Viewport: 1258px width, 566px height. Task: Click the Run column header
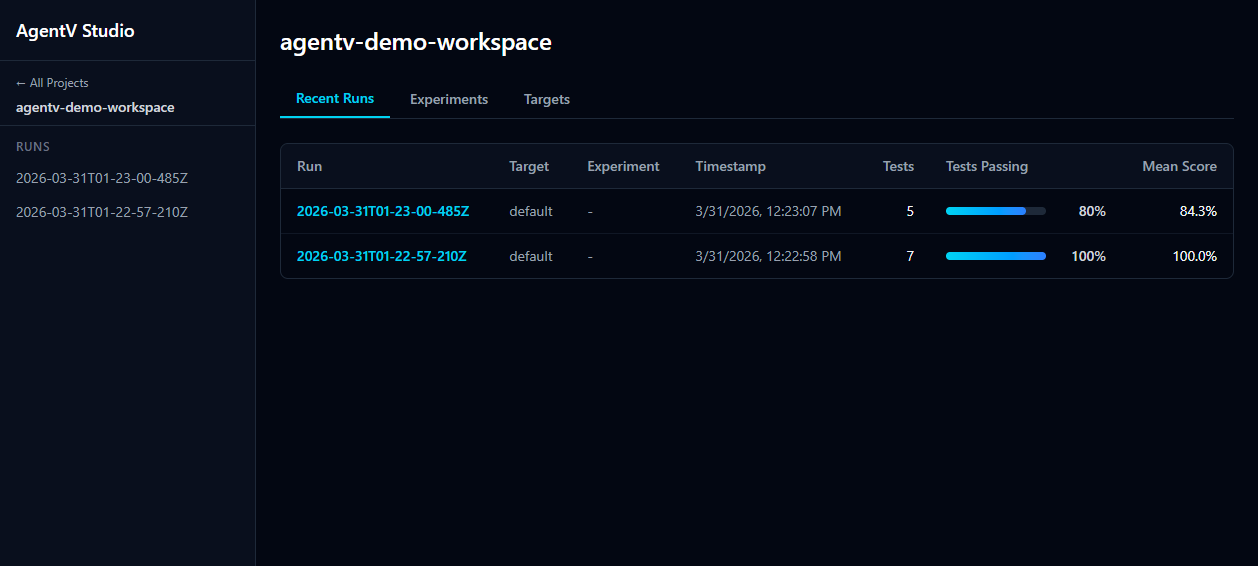click(310, 166)
